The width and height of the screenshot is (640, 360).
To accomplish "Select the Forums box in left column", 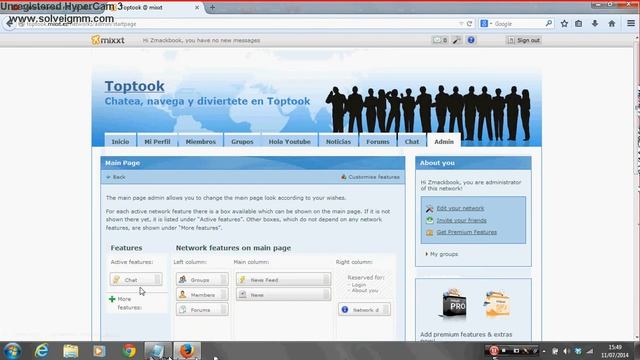I will (202, 310).
